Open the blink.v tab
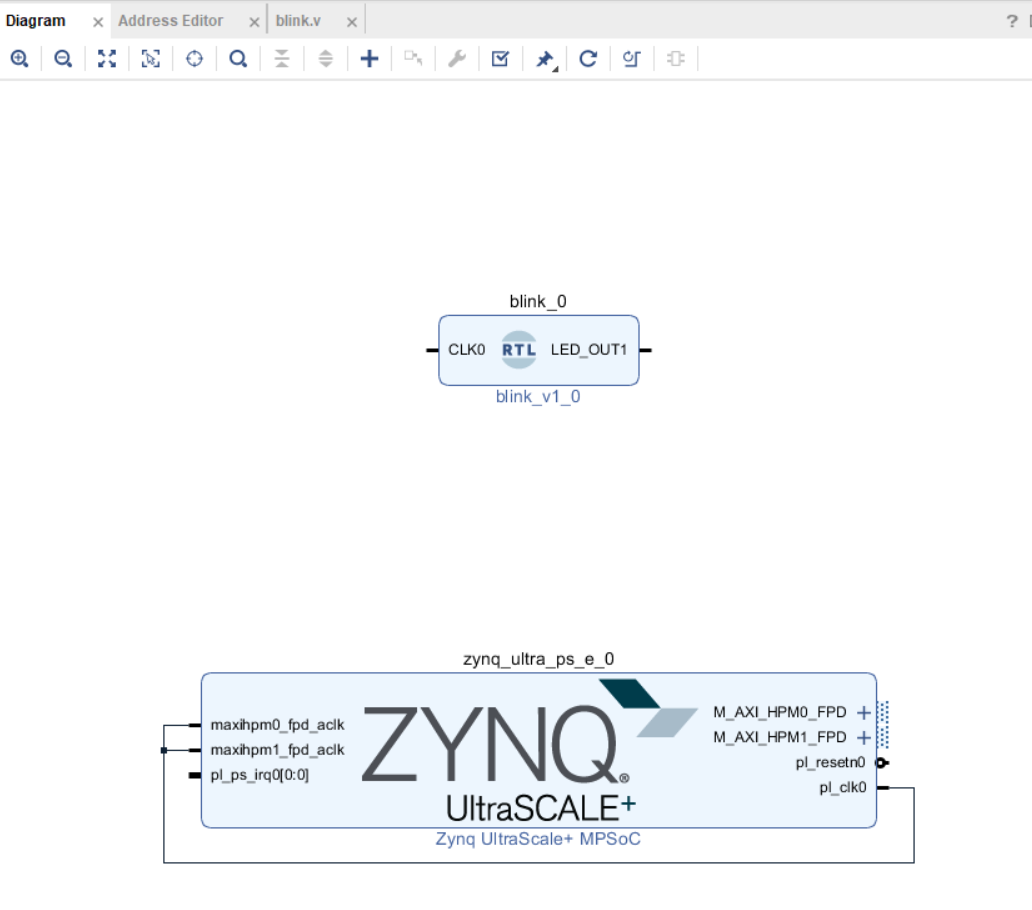This screenshot has height=910, width=1032. pos(298,21)
